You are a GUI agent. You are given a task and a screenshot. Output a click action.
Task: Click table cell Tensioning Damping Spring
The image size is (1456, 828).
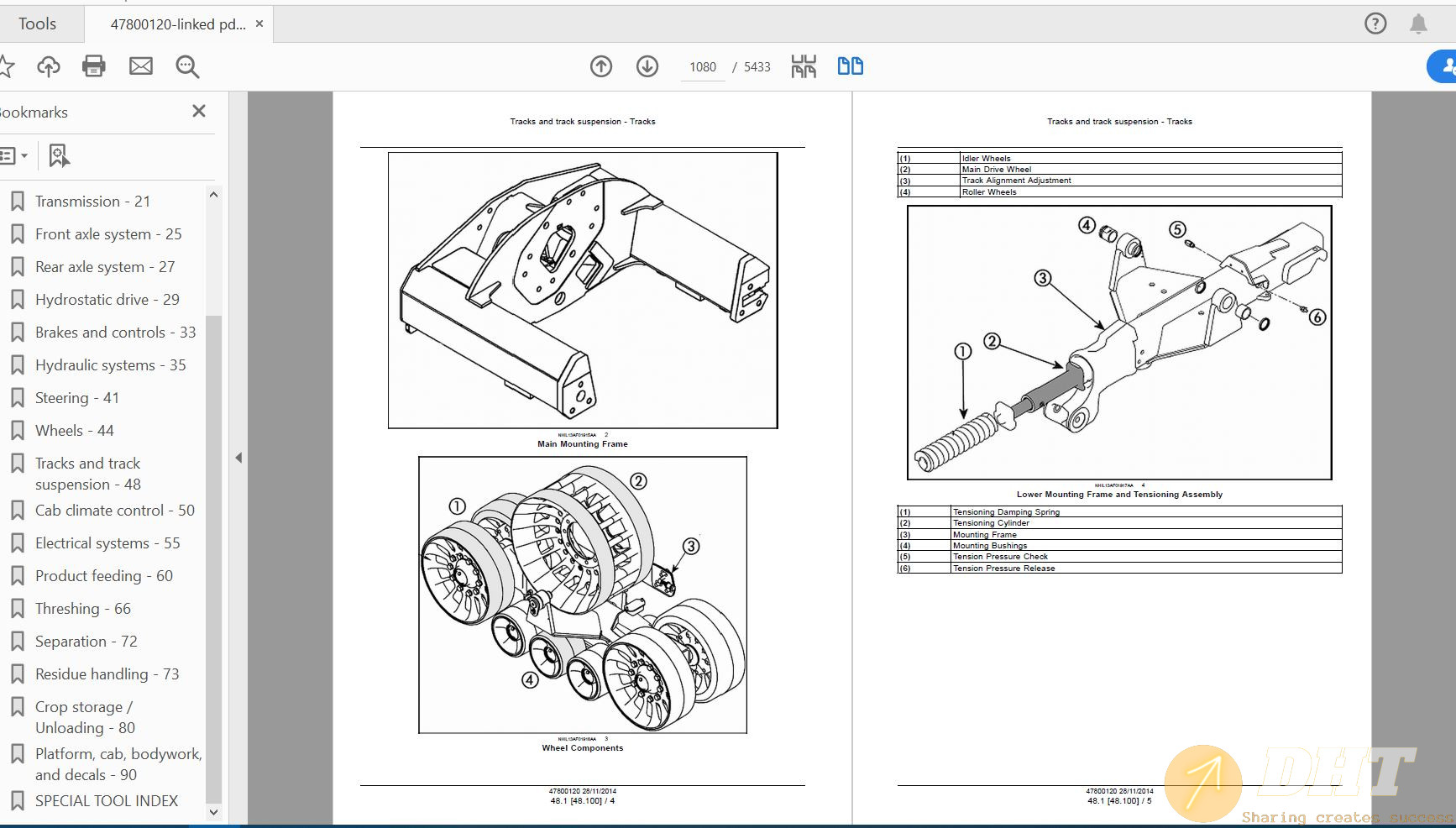pos(1146,511)
